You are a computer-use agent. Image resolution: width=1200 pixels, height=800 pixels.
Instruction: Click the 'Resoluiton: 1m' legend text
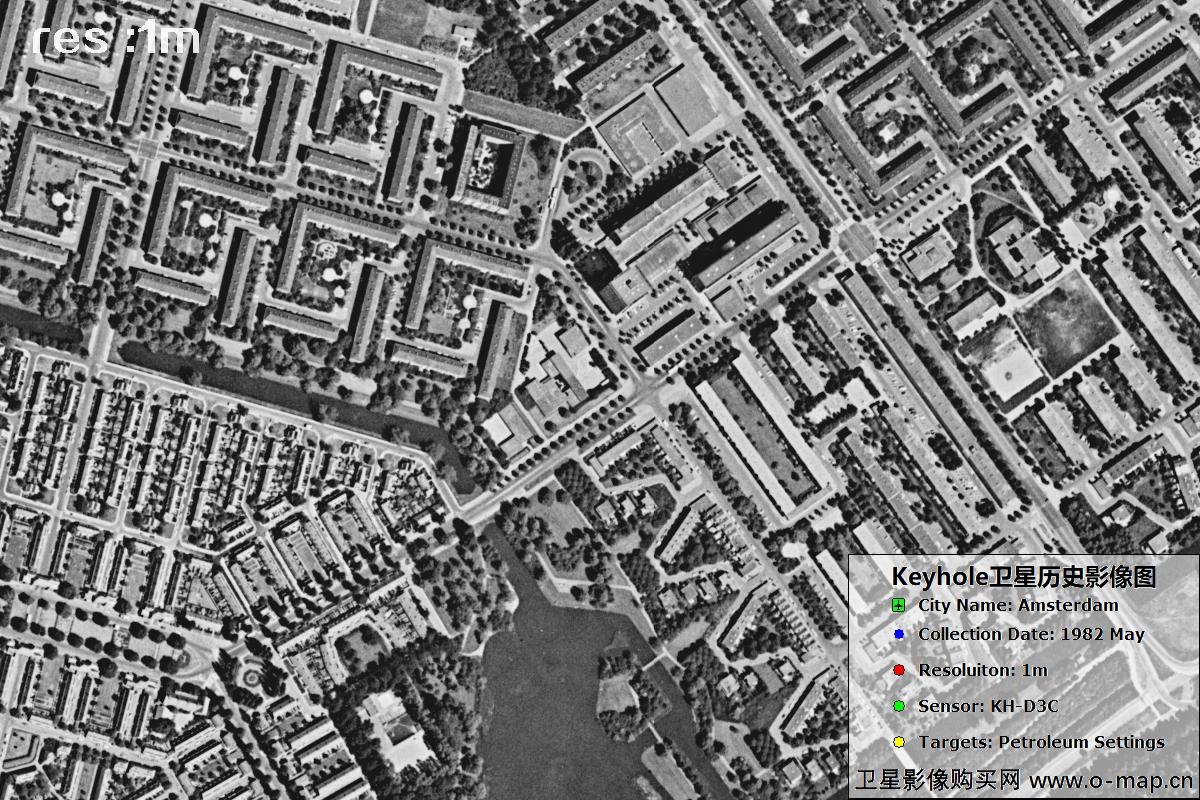pyautogui.click(x=982, y=670)
